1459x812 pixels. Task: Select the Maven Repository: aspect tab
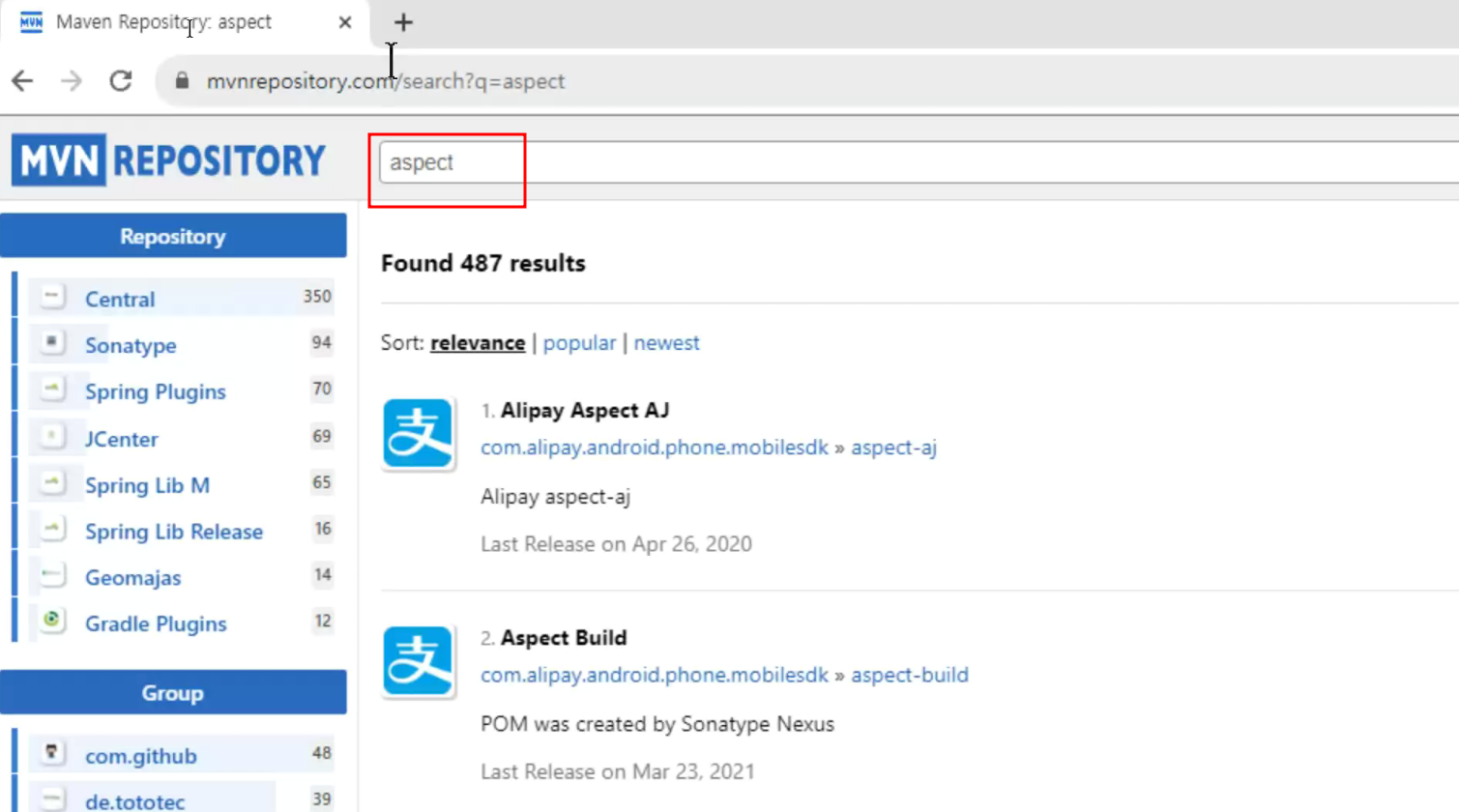[x=184, y=22]
